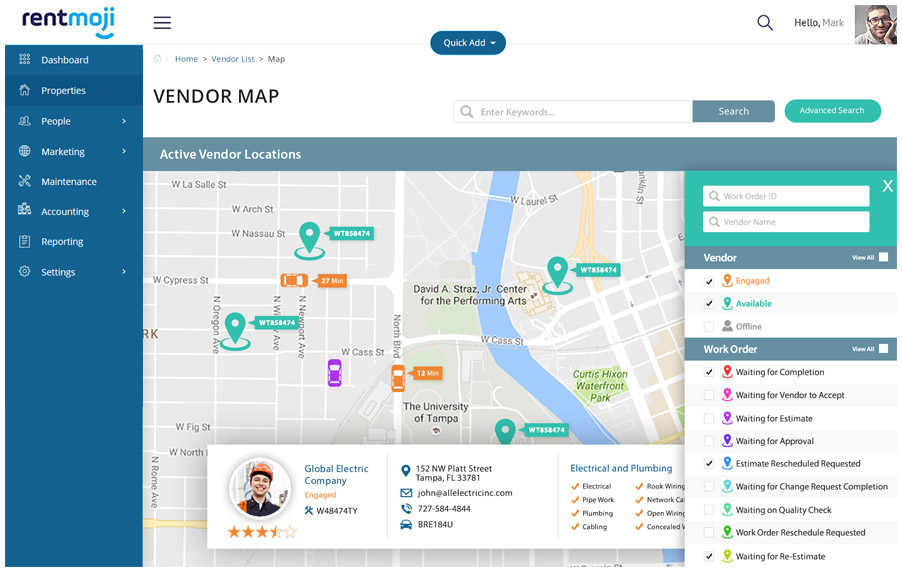Click the Advanced Search button
902x572 pixels.
tap(832, 110)
